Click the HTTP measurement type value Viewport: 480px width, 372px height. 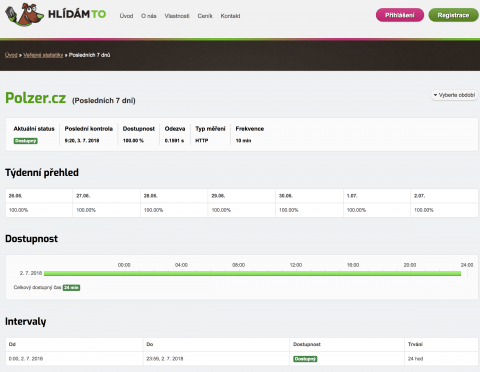pyautogui.click(x=202, y=141)
